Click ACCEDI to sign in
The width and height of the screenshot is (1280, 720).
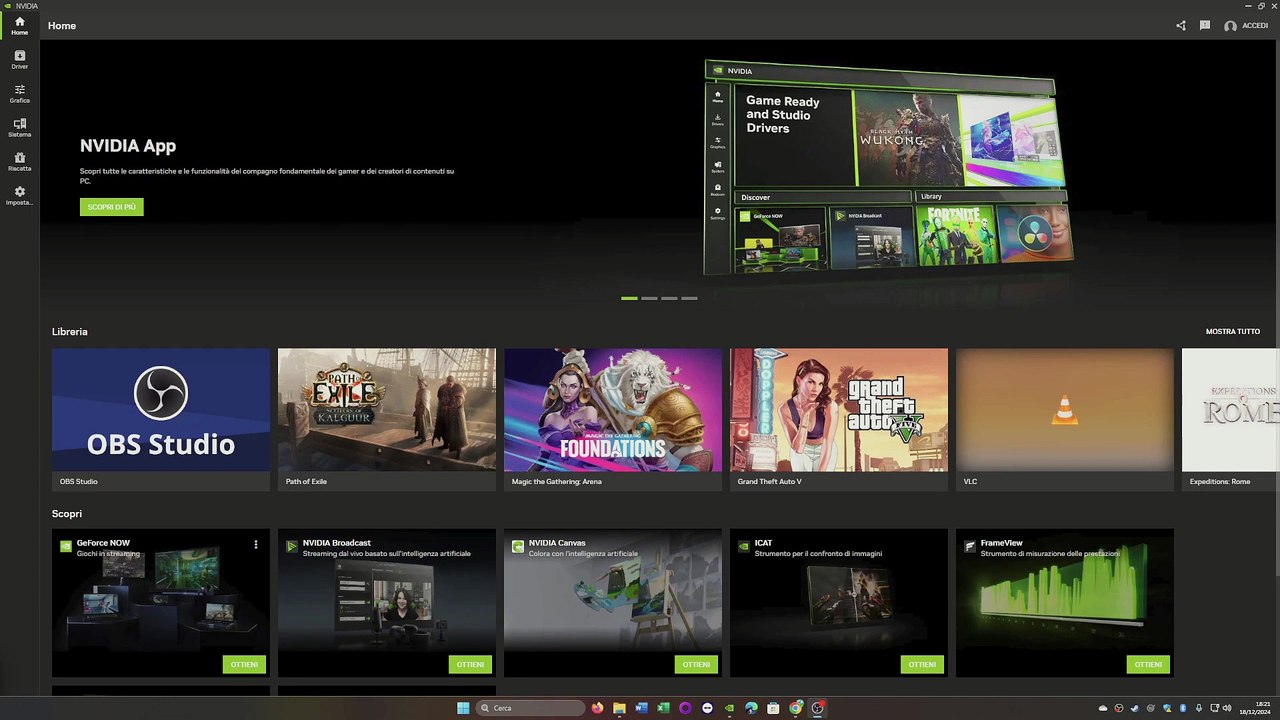click(1246, 26)
